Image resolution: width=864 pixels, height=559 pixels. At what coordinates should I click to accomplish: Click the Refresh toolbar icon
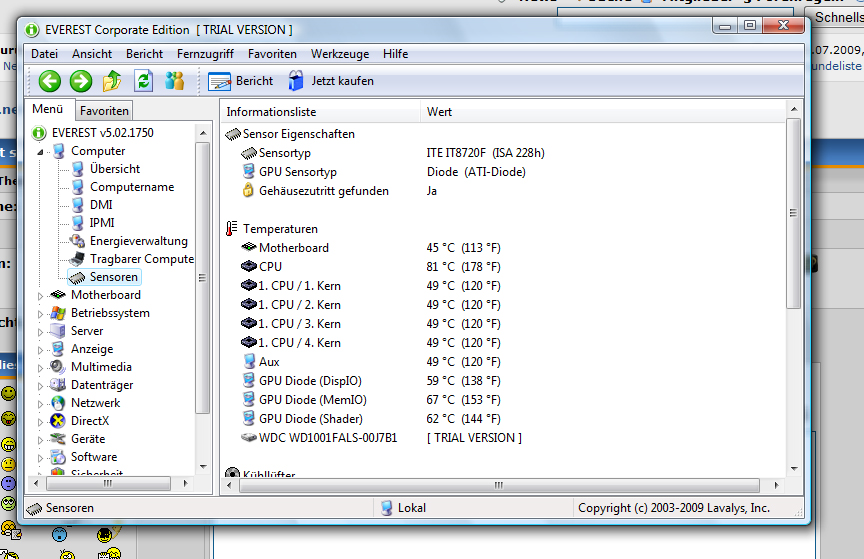click(x=143, y=81)
